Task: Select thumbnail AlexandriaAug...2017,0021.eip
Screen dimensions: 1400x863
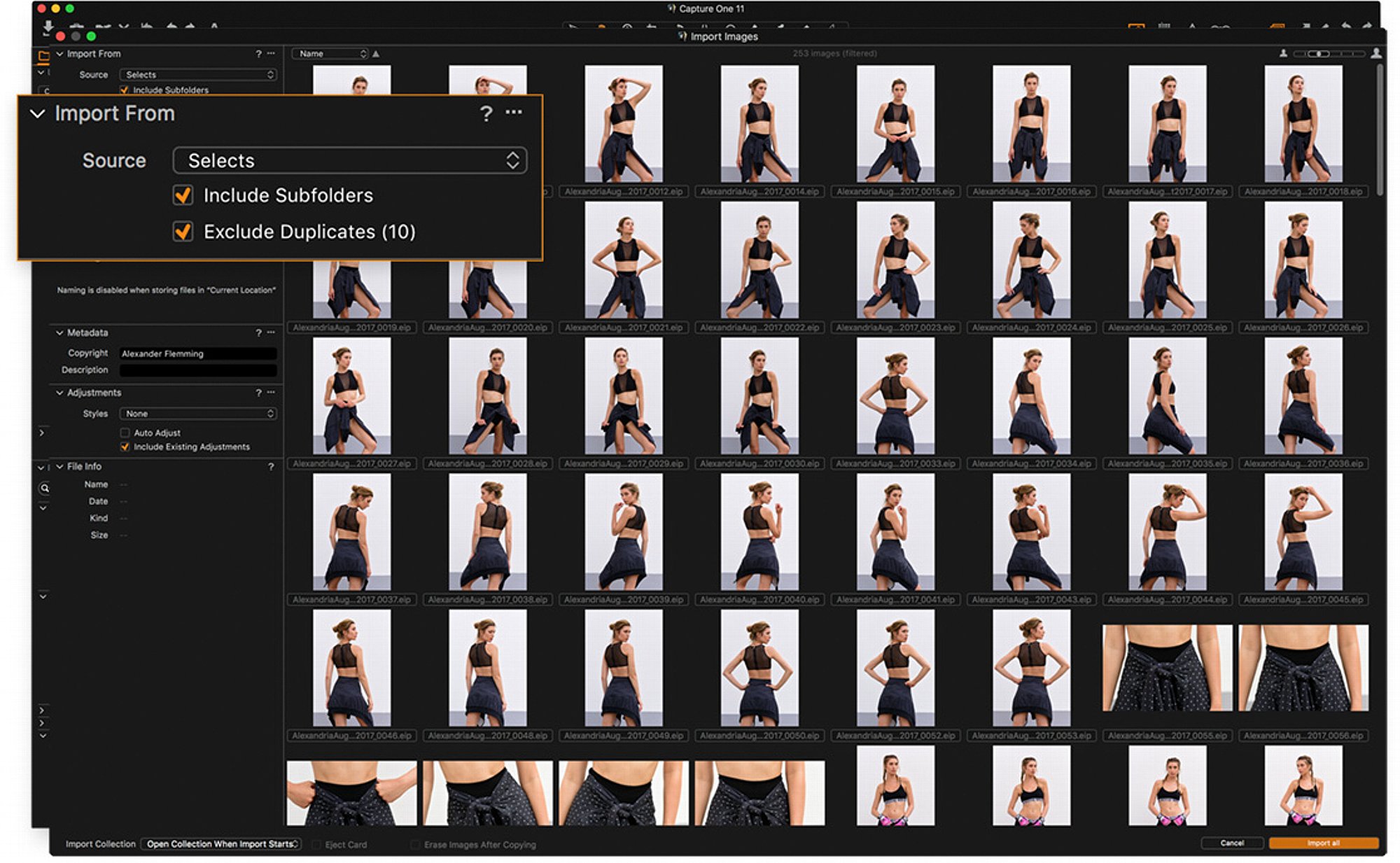Action: [x=624, y=260]
